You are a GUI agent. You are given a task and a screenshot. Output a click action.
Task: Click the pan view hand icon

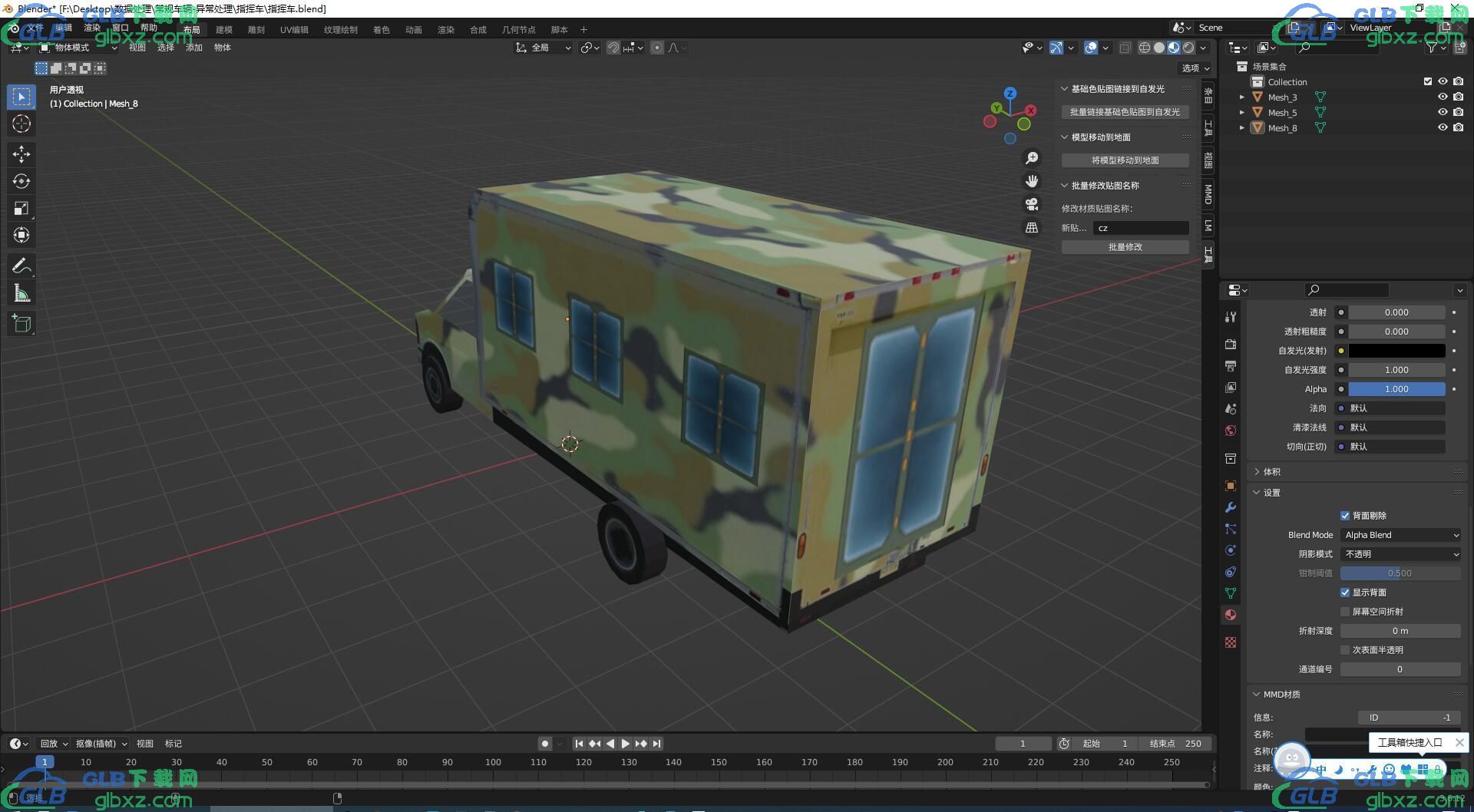click(1032, 181)
